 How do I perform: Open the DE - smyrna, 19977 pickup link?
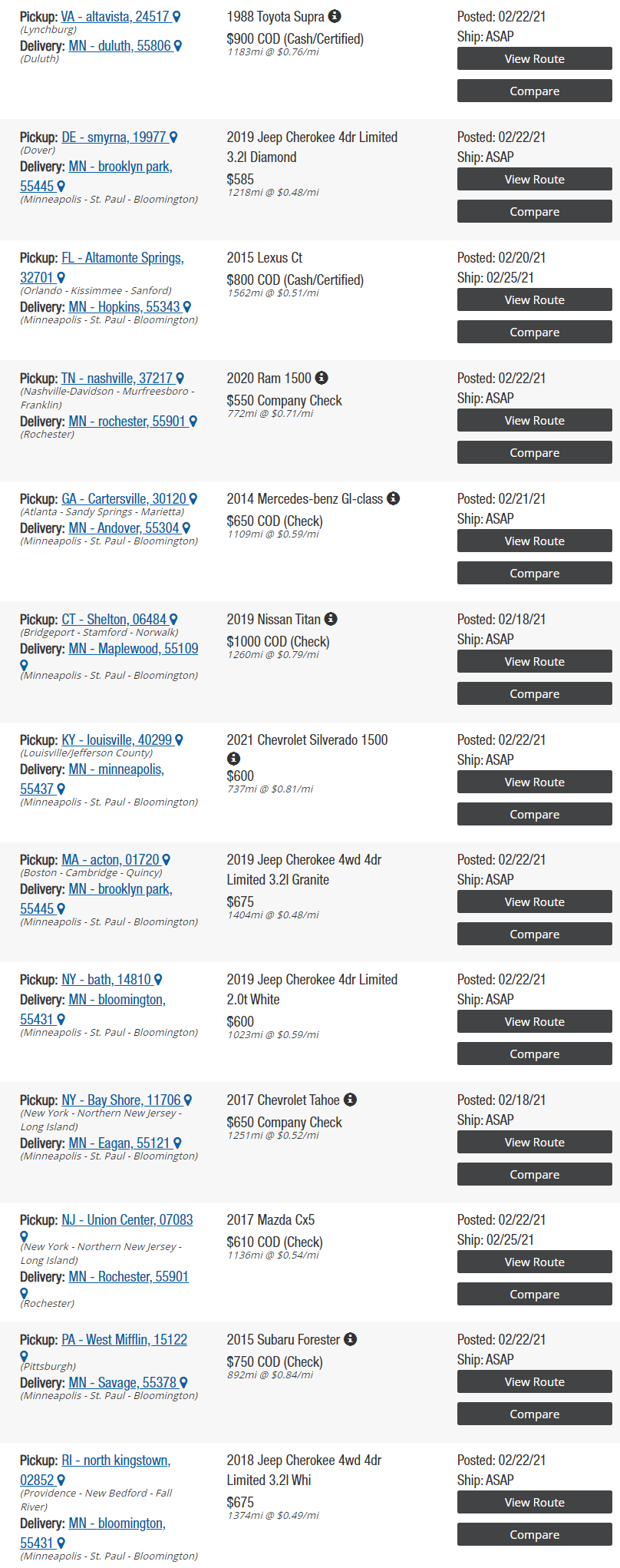point(114,137)
